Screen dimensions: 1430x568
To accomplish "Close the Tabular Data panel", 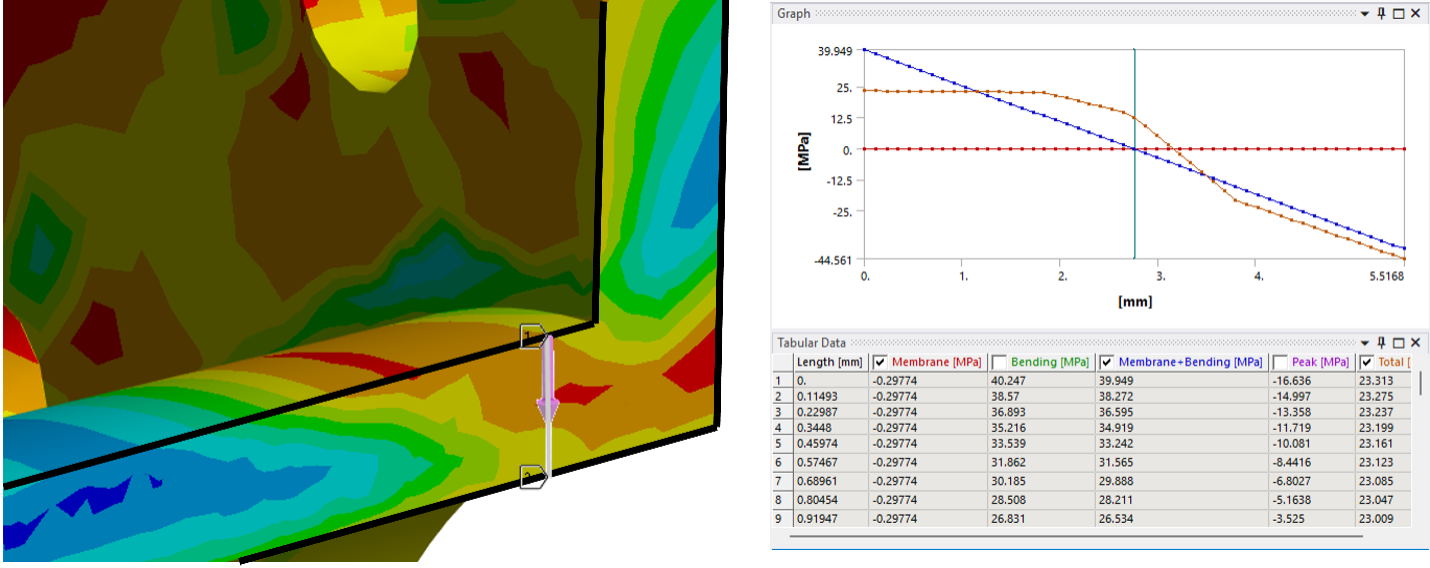I will (x=1415, y=343).
